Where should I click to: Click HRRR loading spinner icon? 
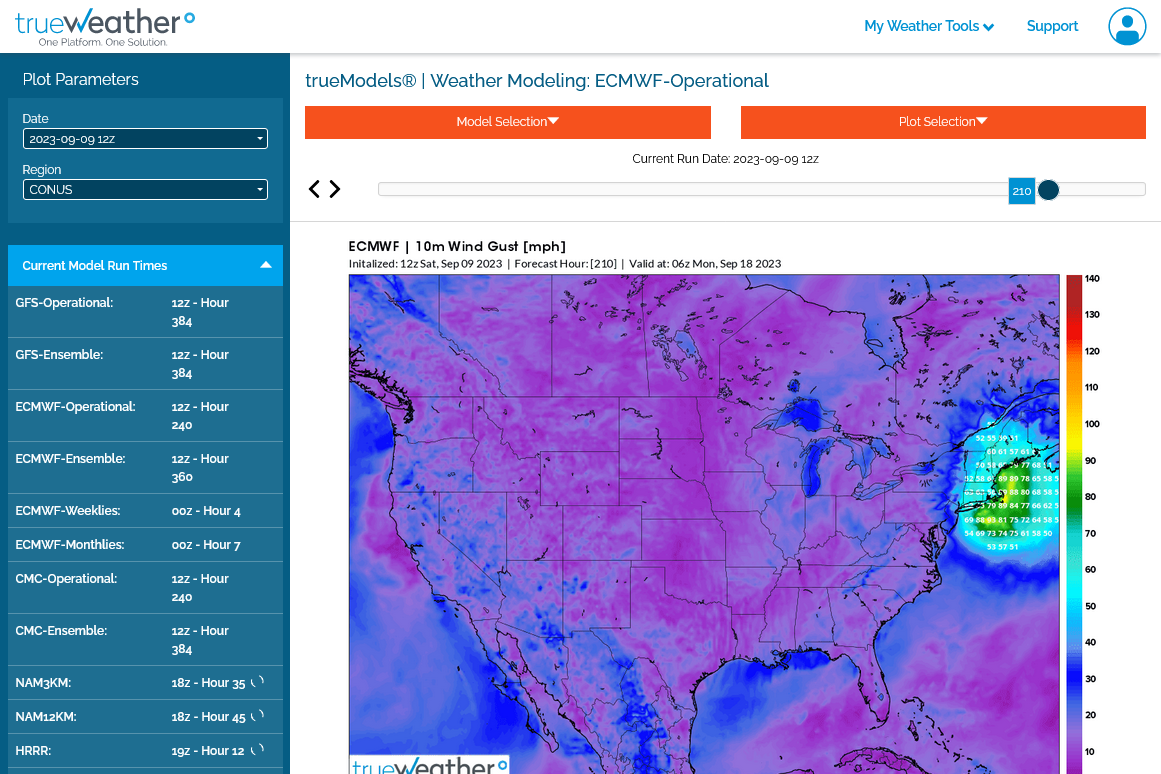pyautogui.click(x=258, y=750)
